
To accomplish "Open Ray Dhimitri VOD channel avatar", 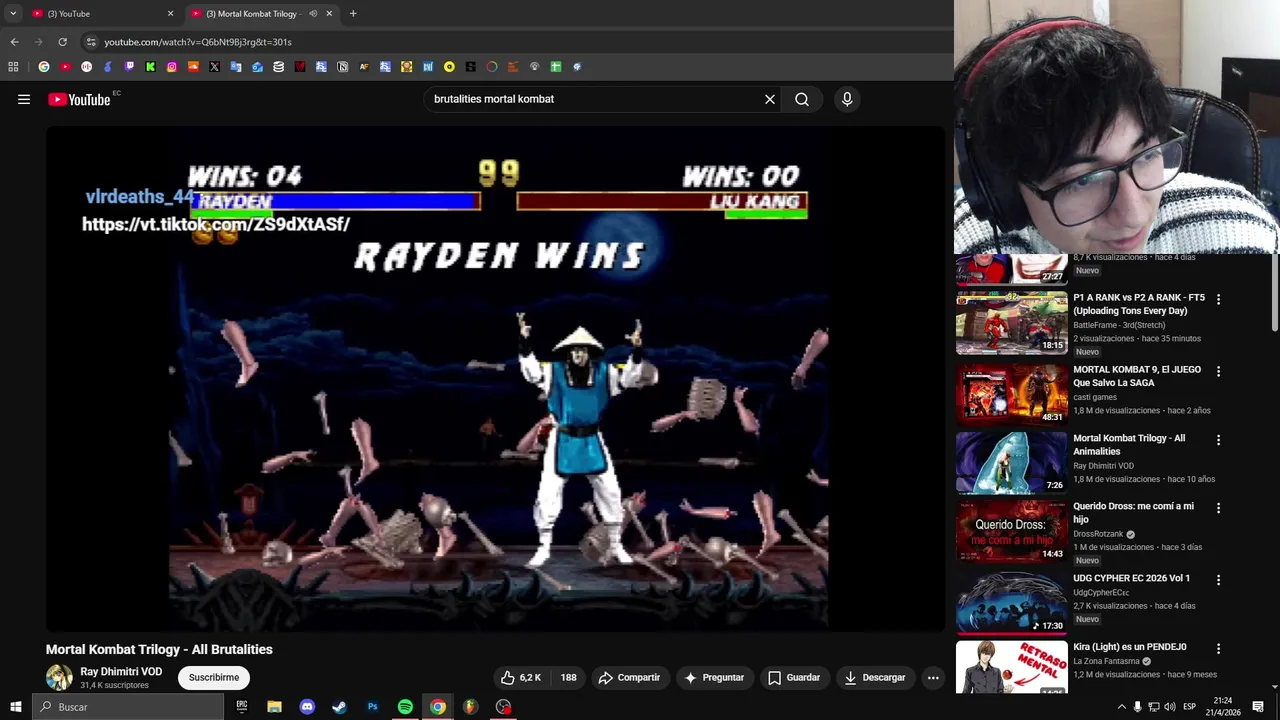I will tap(59, 677).
